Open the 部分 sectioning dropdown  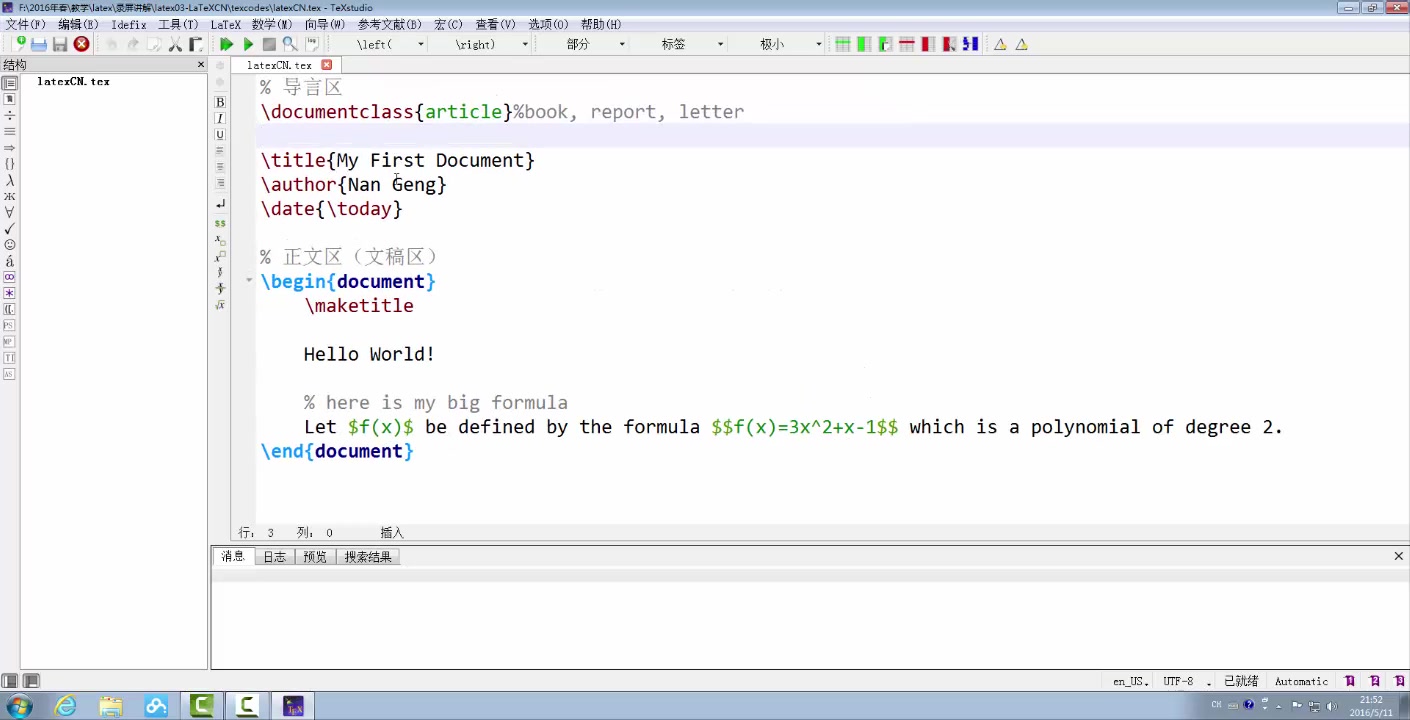click(622, 44)
